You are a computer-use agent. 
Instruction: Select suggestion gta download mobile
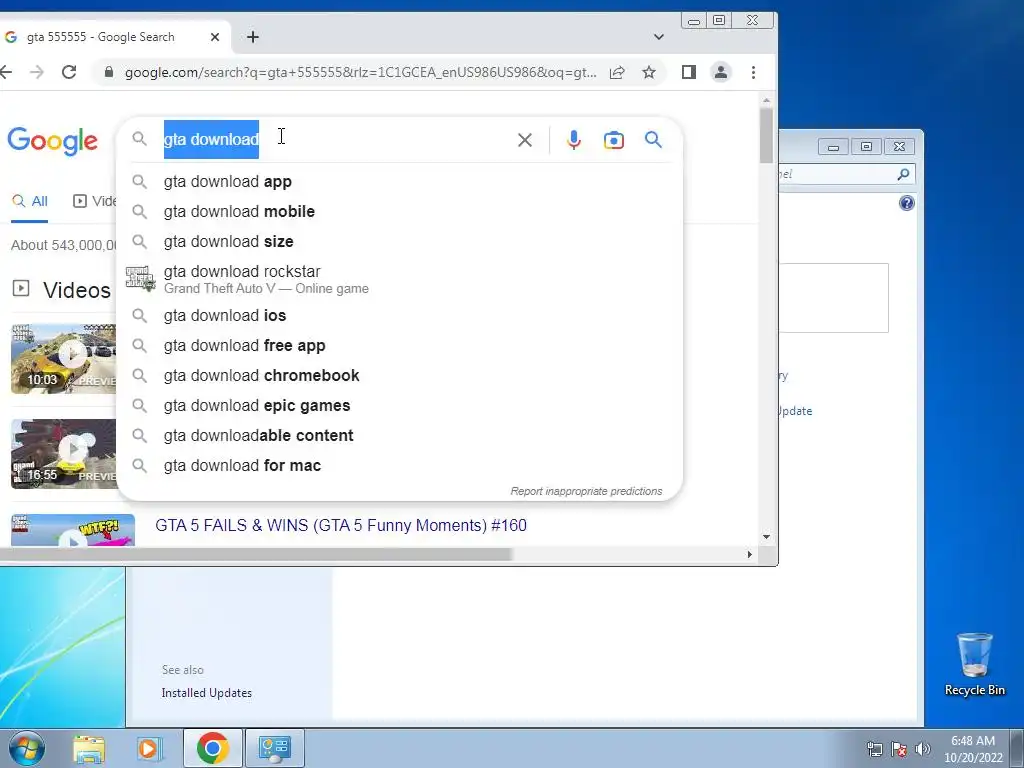click(x=399, y=212)
